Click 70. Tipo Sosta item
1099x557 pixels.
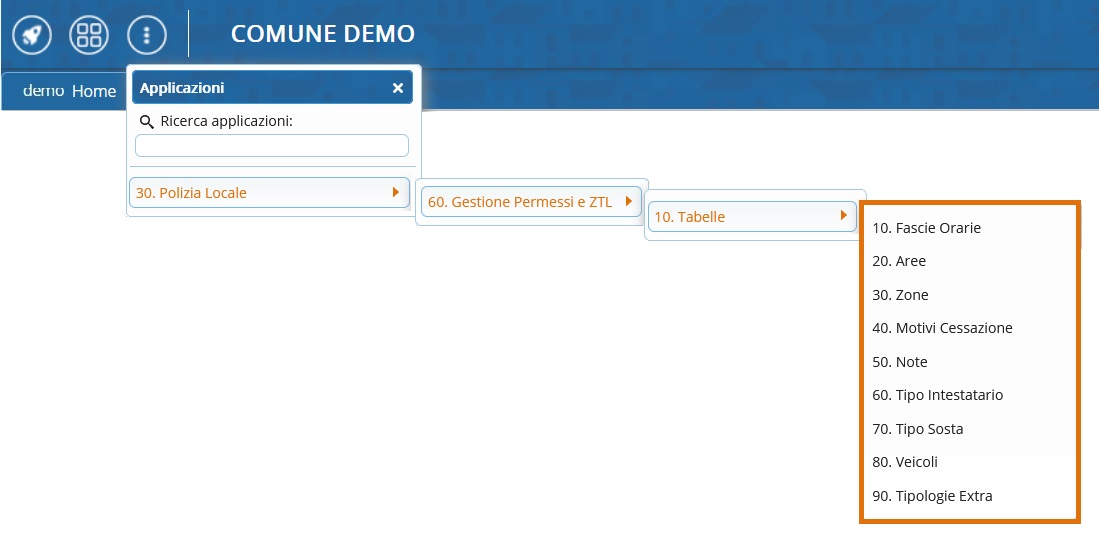917,429
